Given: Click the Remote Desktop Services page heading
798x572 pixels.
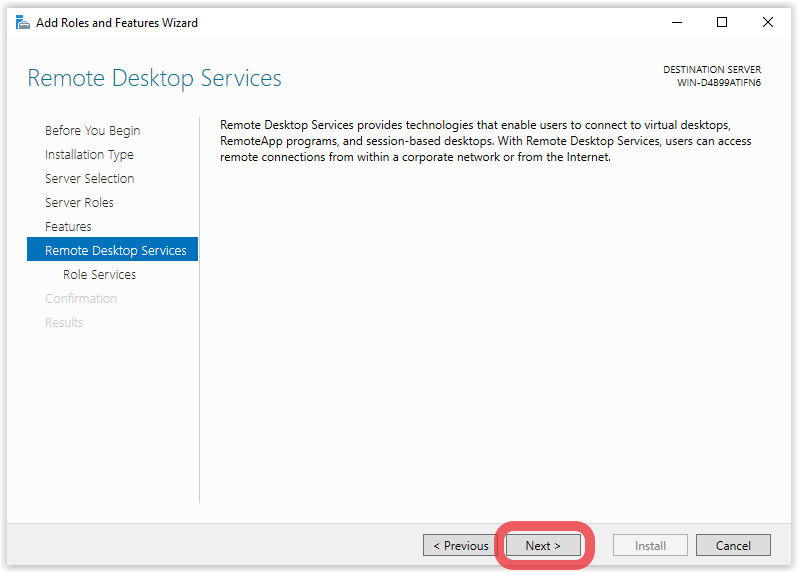Looking at the screenshot, I should click(x=154, y=78).
